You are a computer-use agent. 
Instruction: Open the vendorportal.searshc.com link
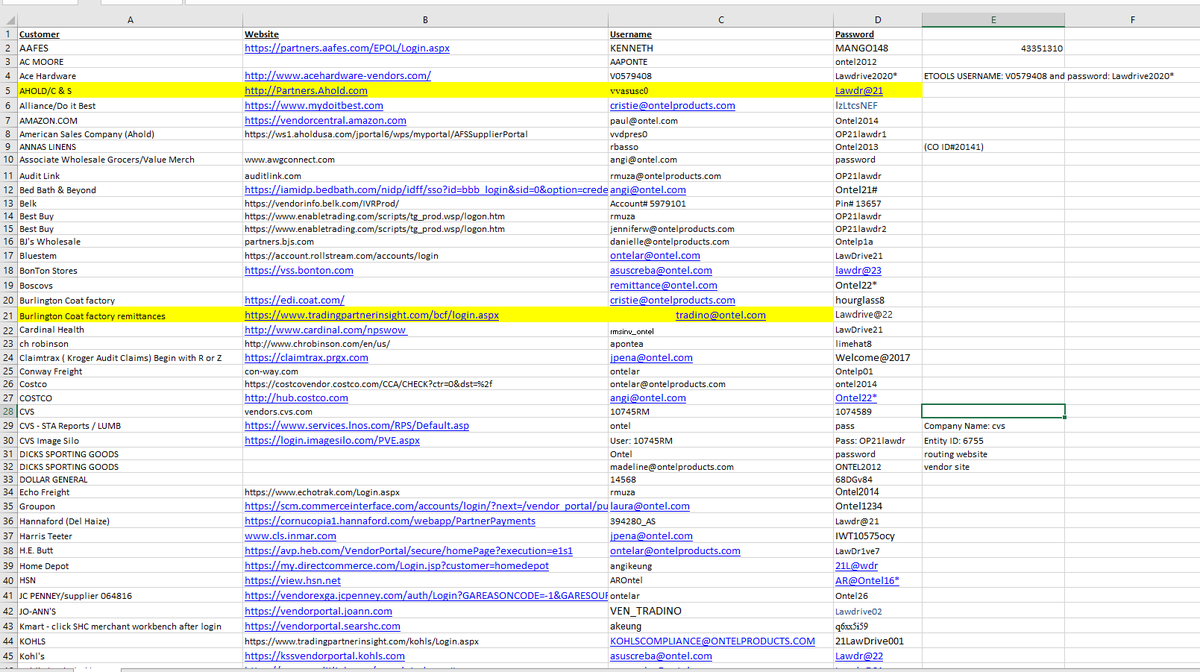coord(323,626)
